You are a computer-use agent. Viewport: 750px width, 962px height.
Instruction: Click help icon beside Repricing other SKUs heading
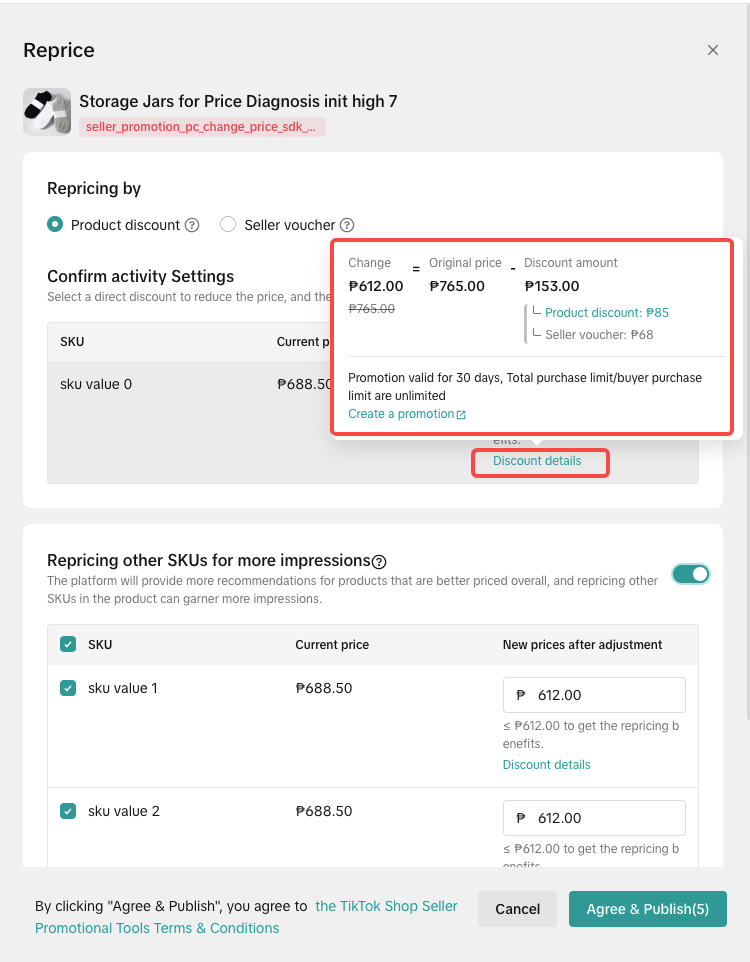[x=379, y=562]
